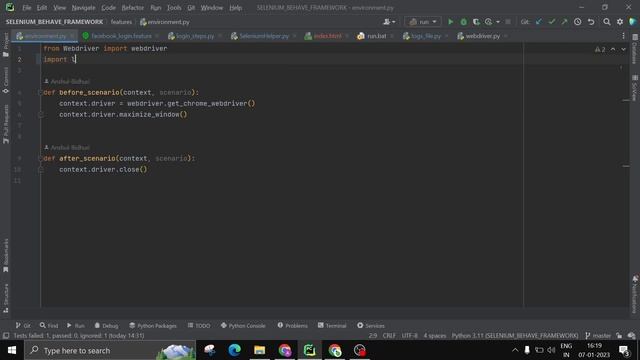
Task: Switch to the webdriver.py tab
Action: point(483,36)
